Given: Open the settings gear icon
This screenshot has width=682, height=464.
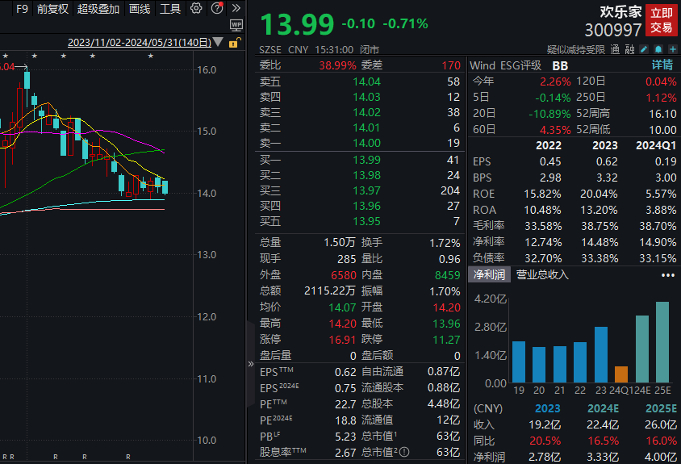Looking at the screenshot, I should pos(194,9).
